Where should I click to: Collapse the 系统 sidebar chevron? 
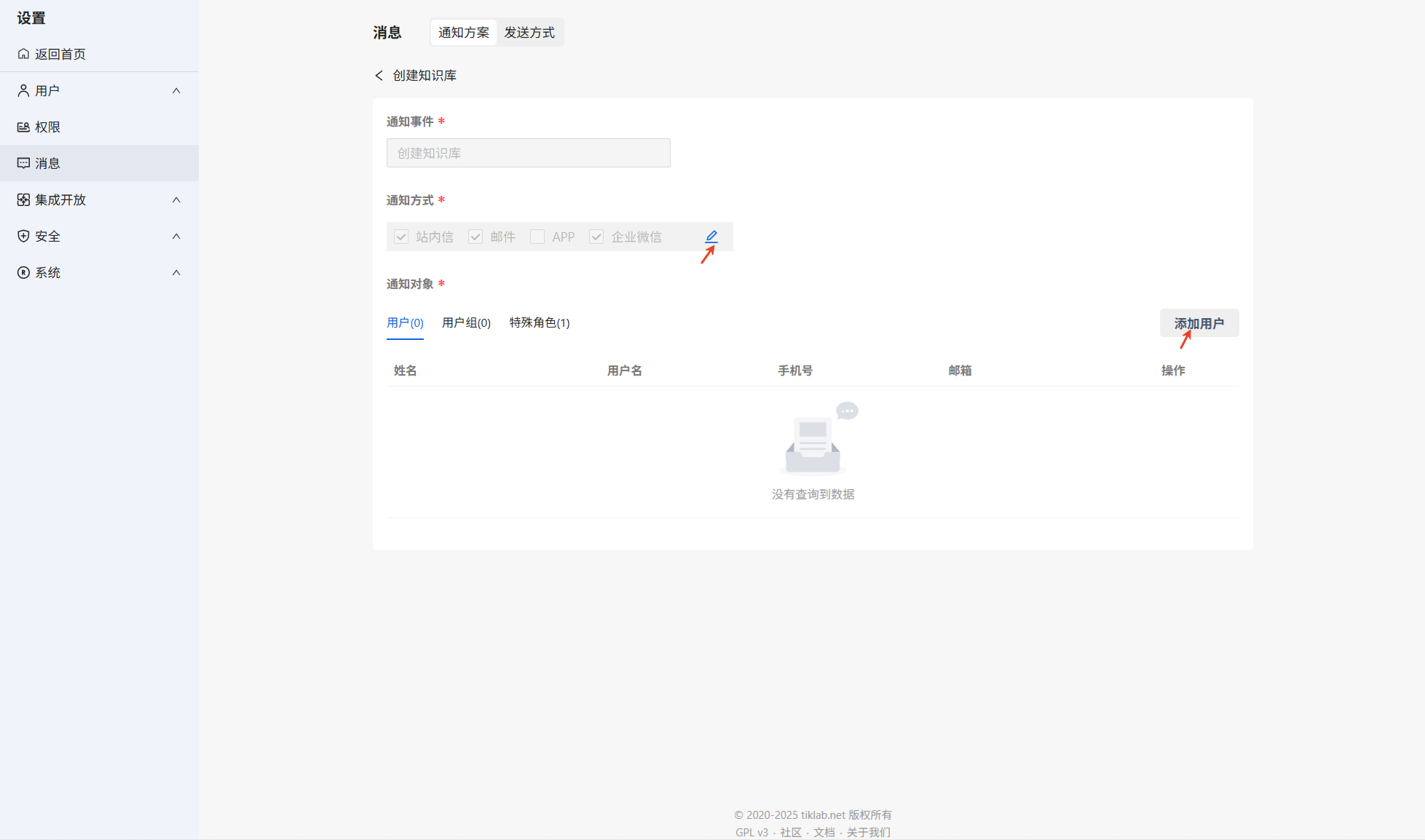[176, 272]
